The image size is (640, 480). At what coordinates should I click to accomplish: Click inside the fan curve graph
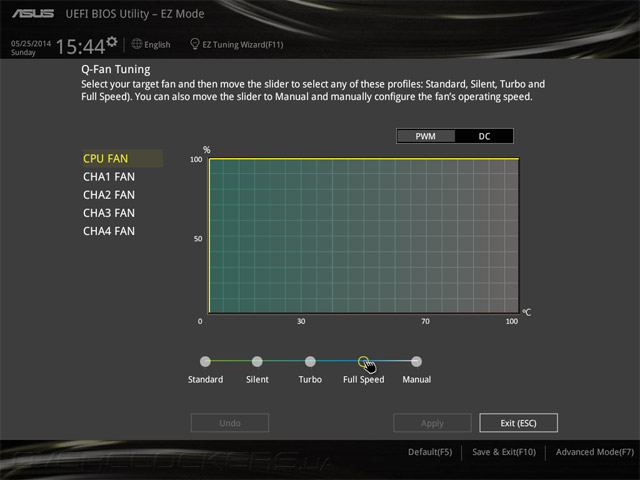coord(364,236)
